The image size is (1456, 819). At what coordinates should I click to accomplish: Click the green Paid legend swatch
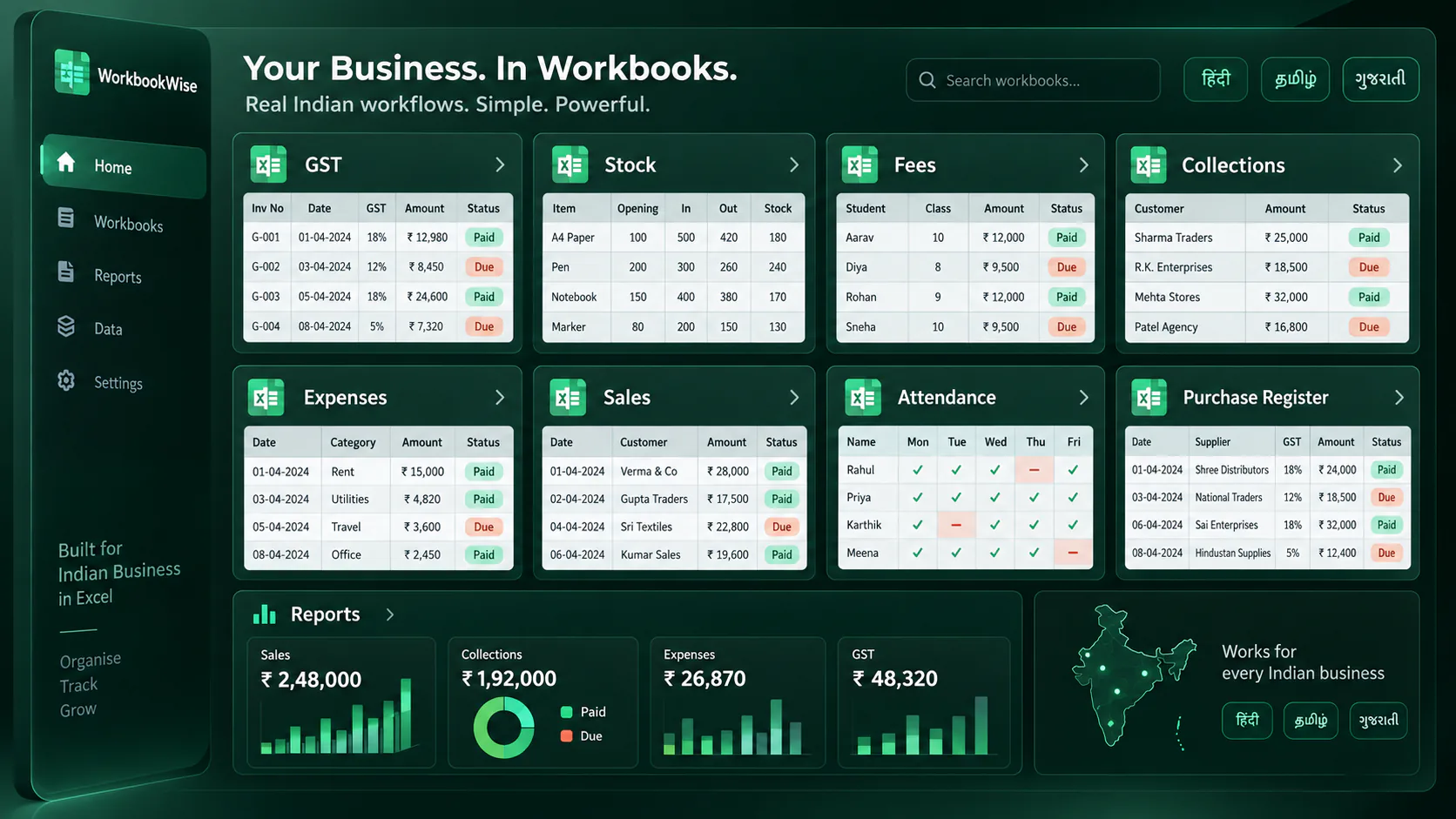[x=566, y=712]
